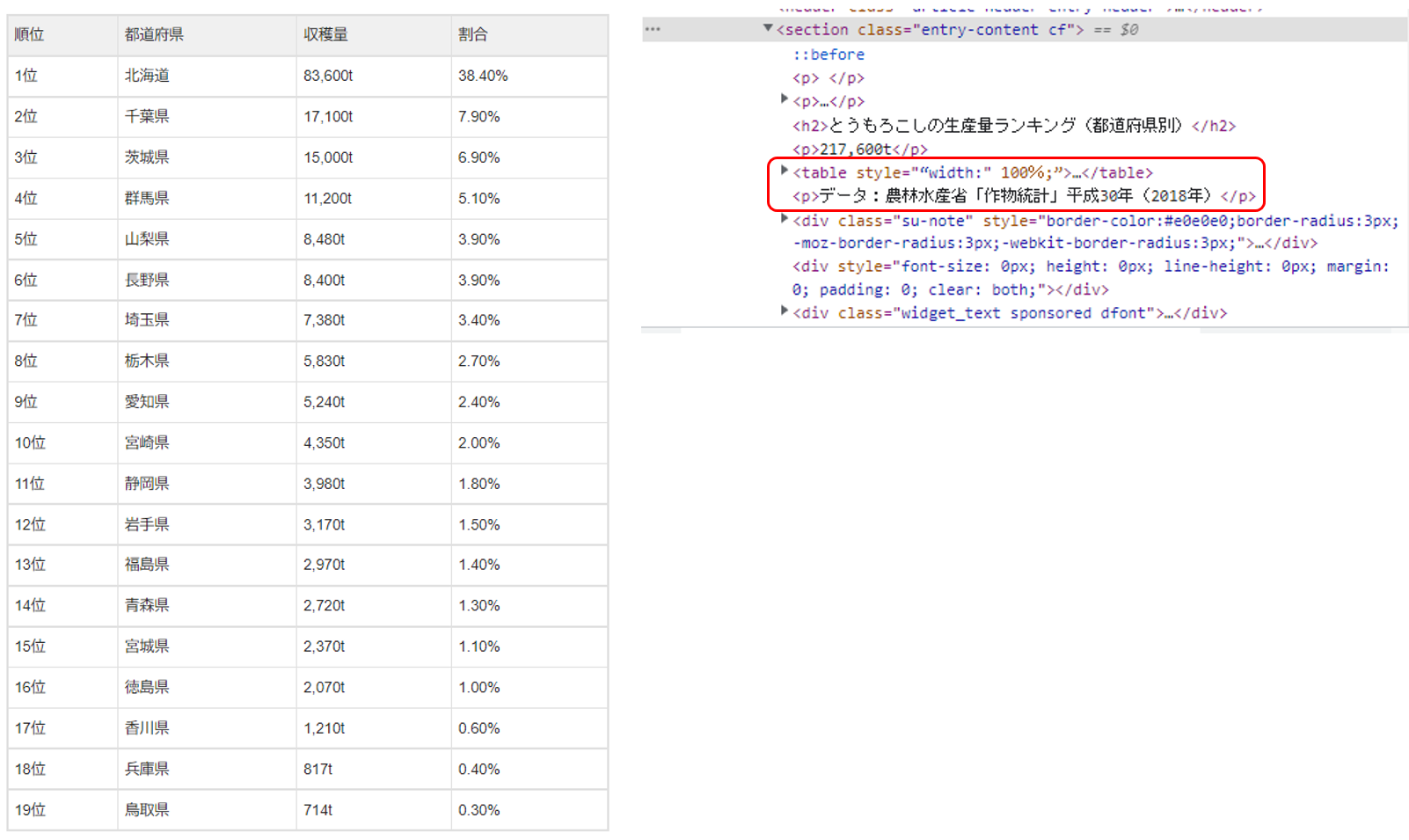Open the three-dot menu beside section row

click(x=653, y=29)
